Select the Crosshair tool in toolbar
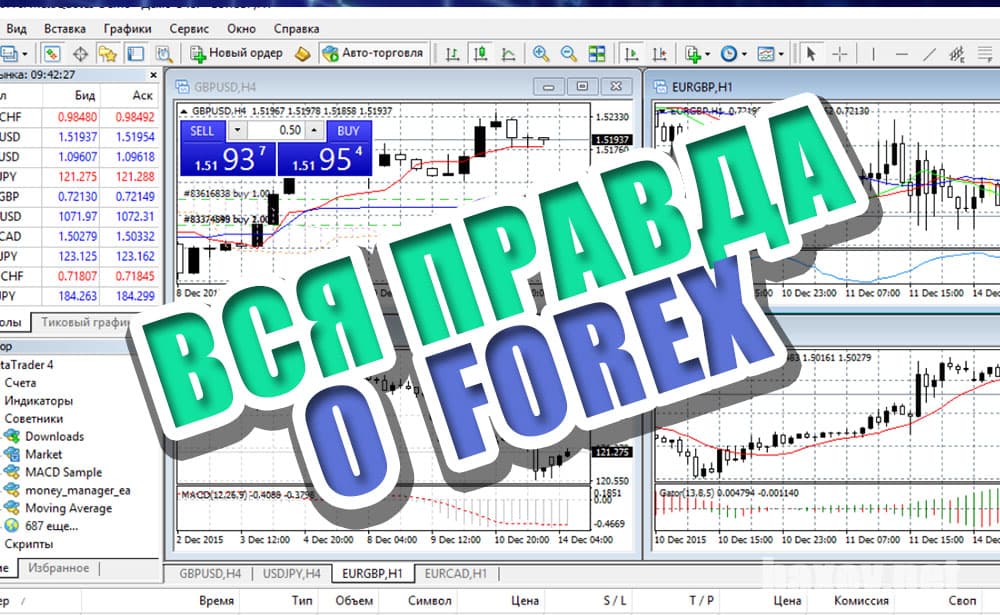 [x=839, y=52]
